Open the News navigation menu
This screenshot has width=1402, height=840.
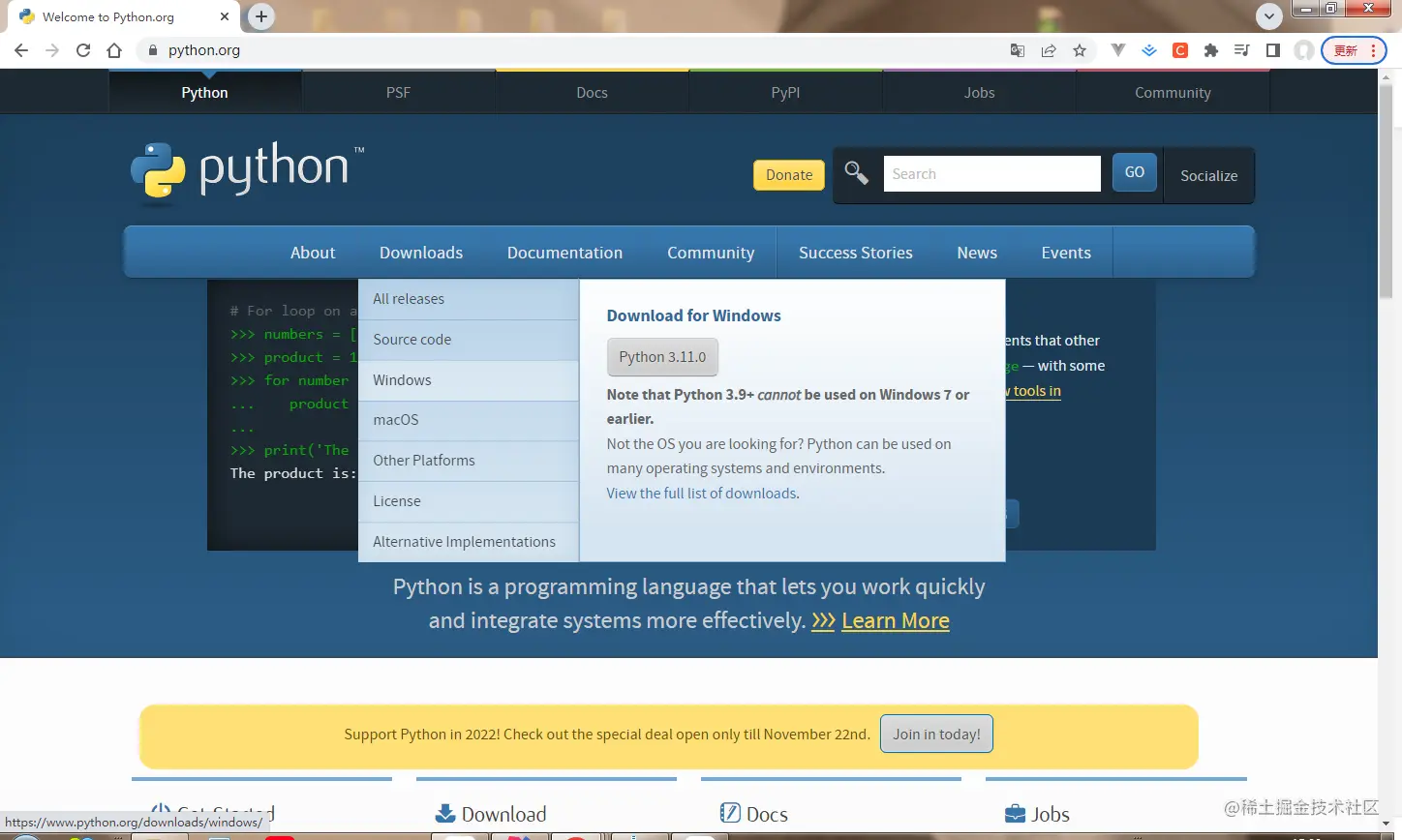pos(977,253)
